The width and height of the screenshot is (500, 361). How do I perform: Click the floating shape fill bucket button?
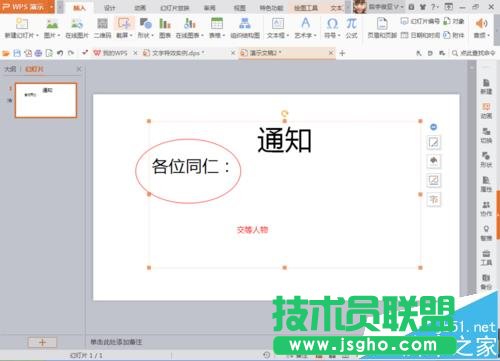pos(434,161)
